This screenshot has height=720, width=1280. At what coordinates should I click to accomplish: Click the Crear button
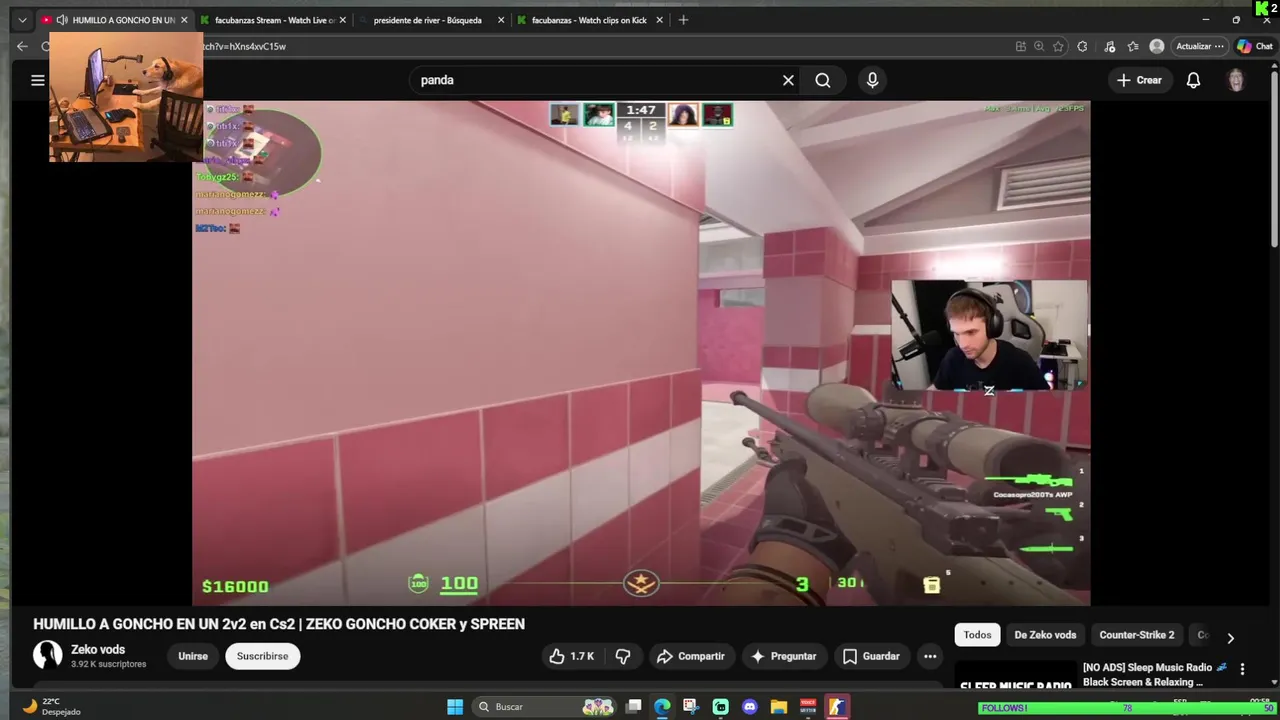click(1139, 80)
